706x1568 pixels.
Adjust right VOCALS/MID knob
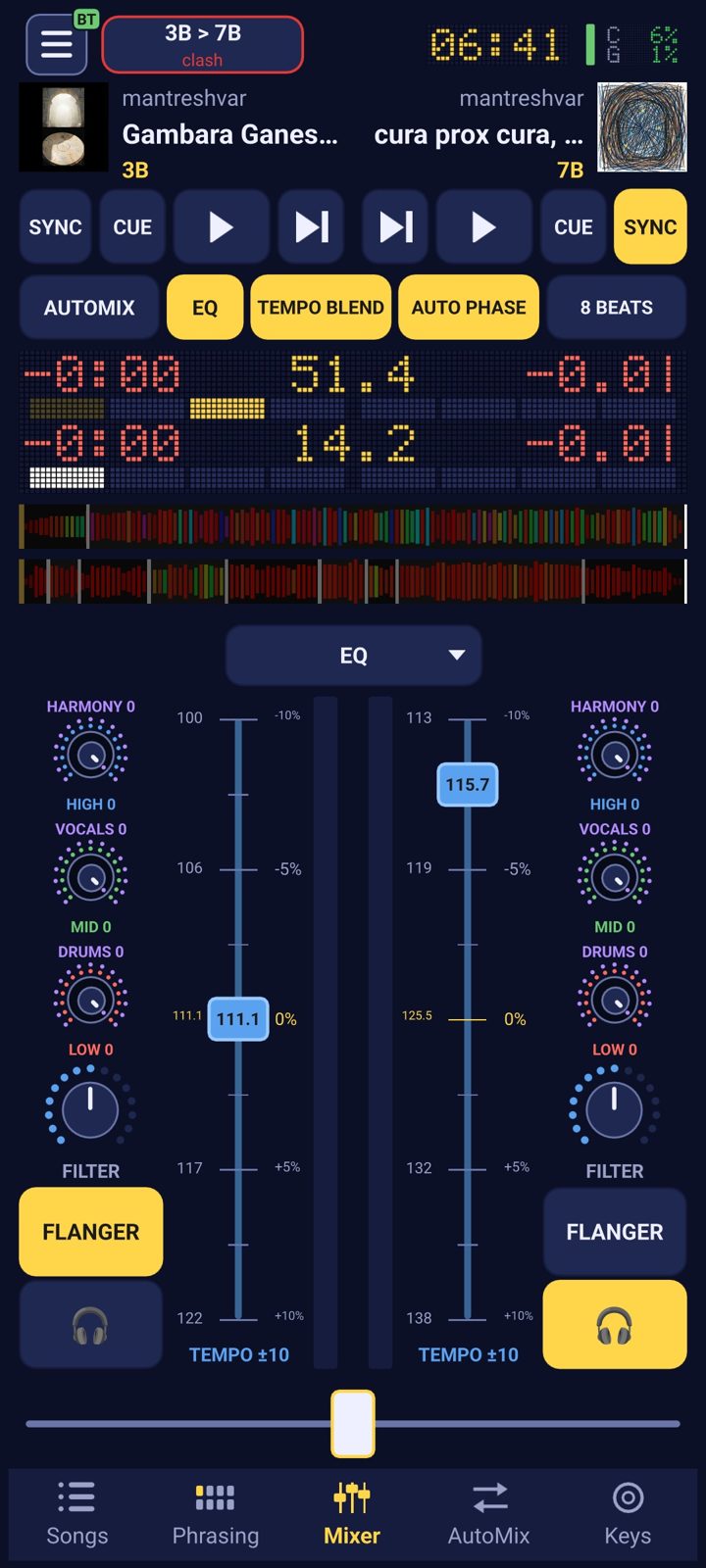[615, 875]
